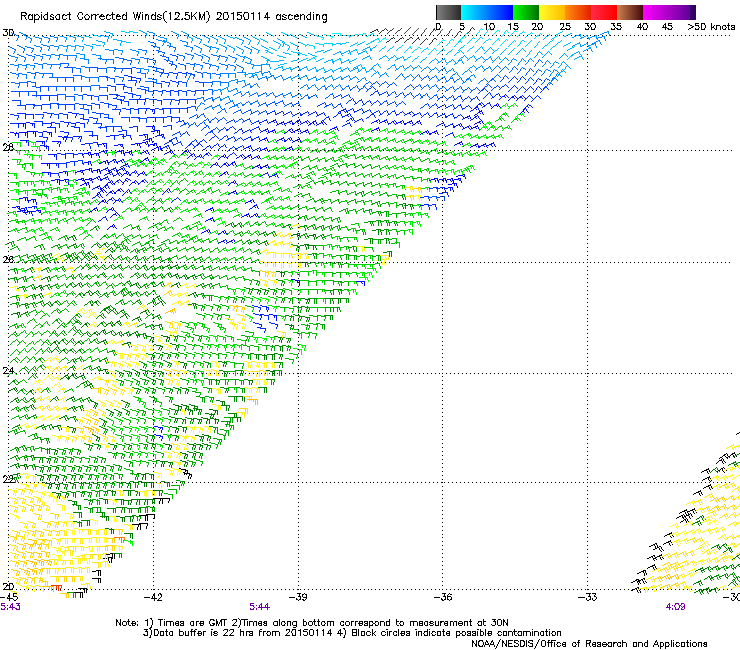Click the purple '5:43' swath time label
The height and width of the screenshot is (650, 740).
pos(10,607)
